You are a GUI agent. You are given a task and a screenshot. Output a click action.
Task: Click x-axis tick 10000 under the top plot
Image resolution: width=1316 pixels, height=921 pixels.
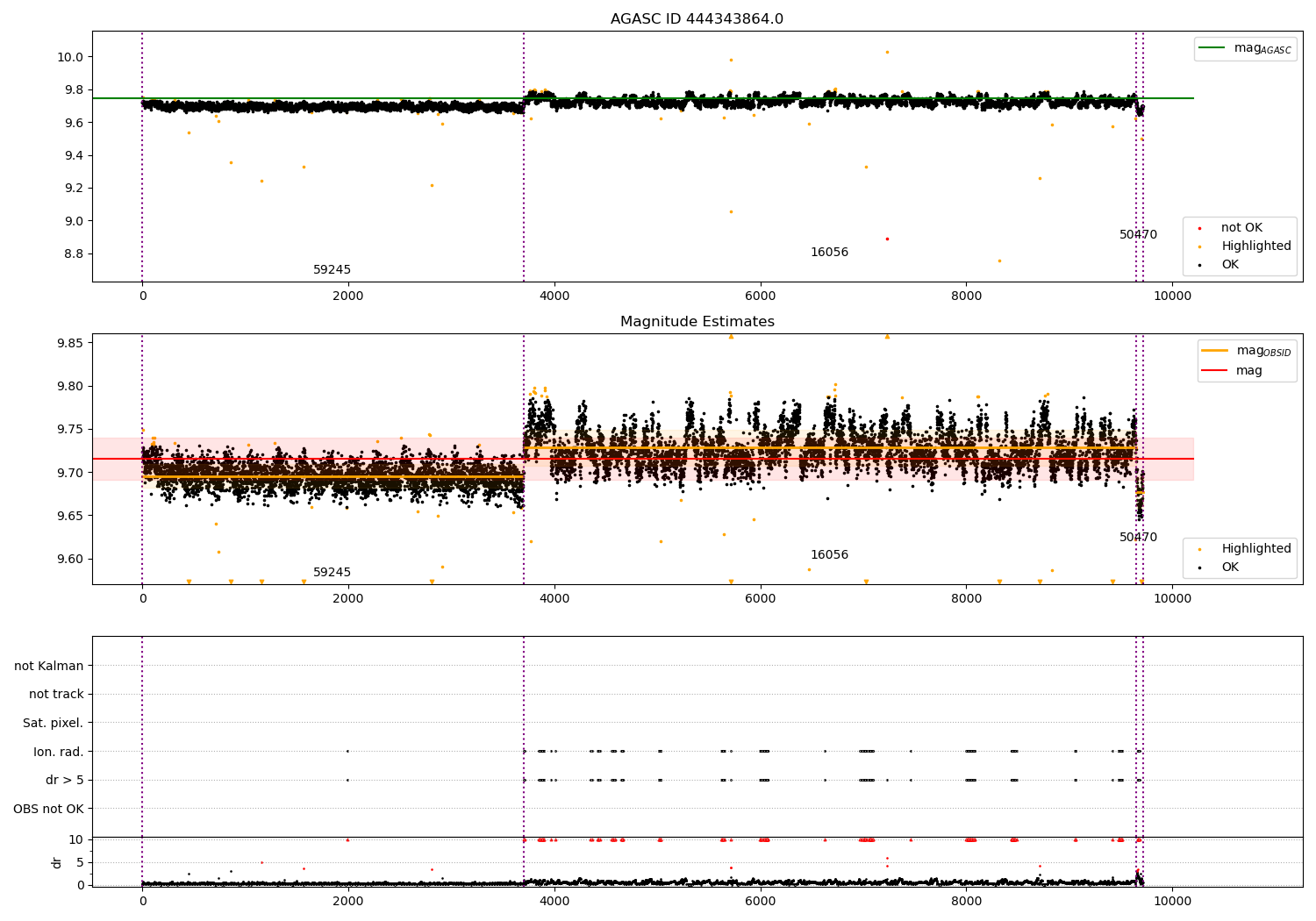pyautogui.click(x=1172, y=296)
